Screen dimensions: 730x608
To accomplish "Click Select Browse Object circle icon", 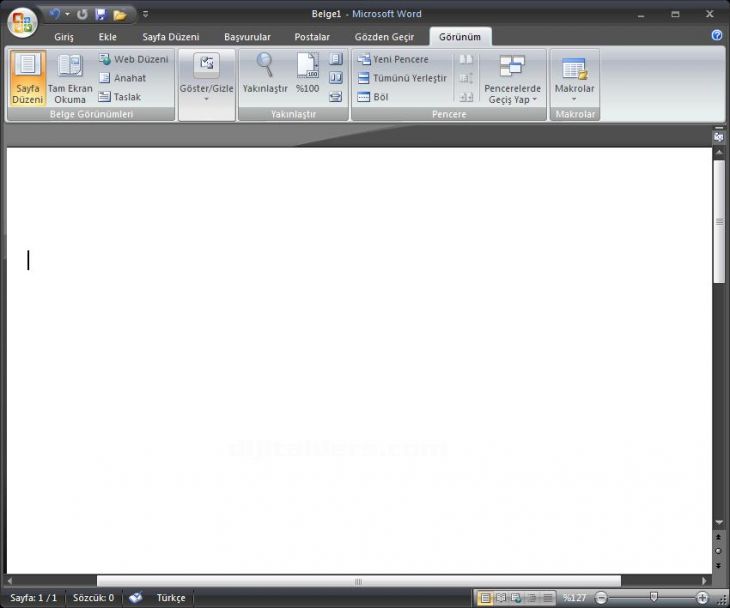I will (718, 551).
